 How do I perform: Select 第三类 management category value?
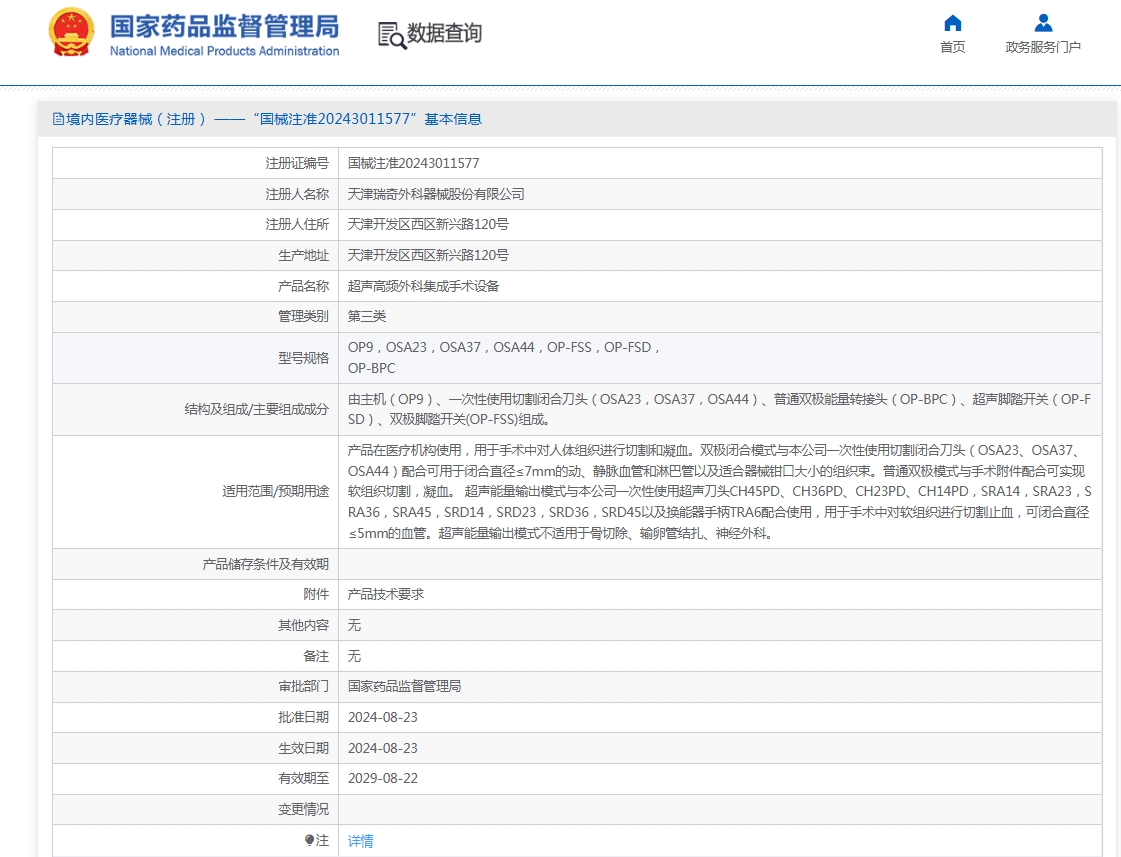point(367,316)
